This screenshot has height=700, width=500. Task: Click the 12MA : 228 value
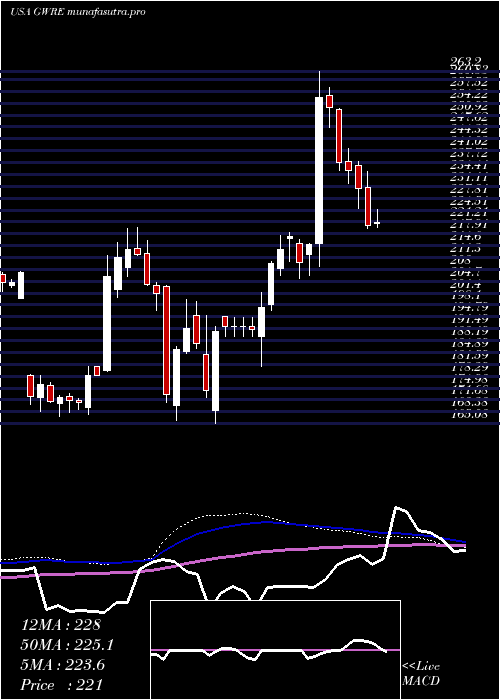pyautogui.click(x=61, y=625)
